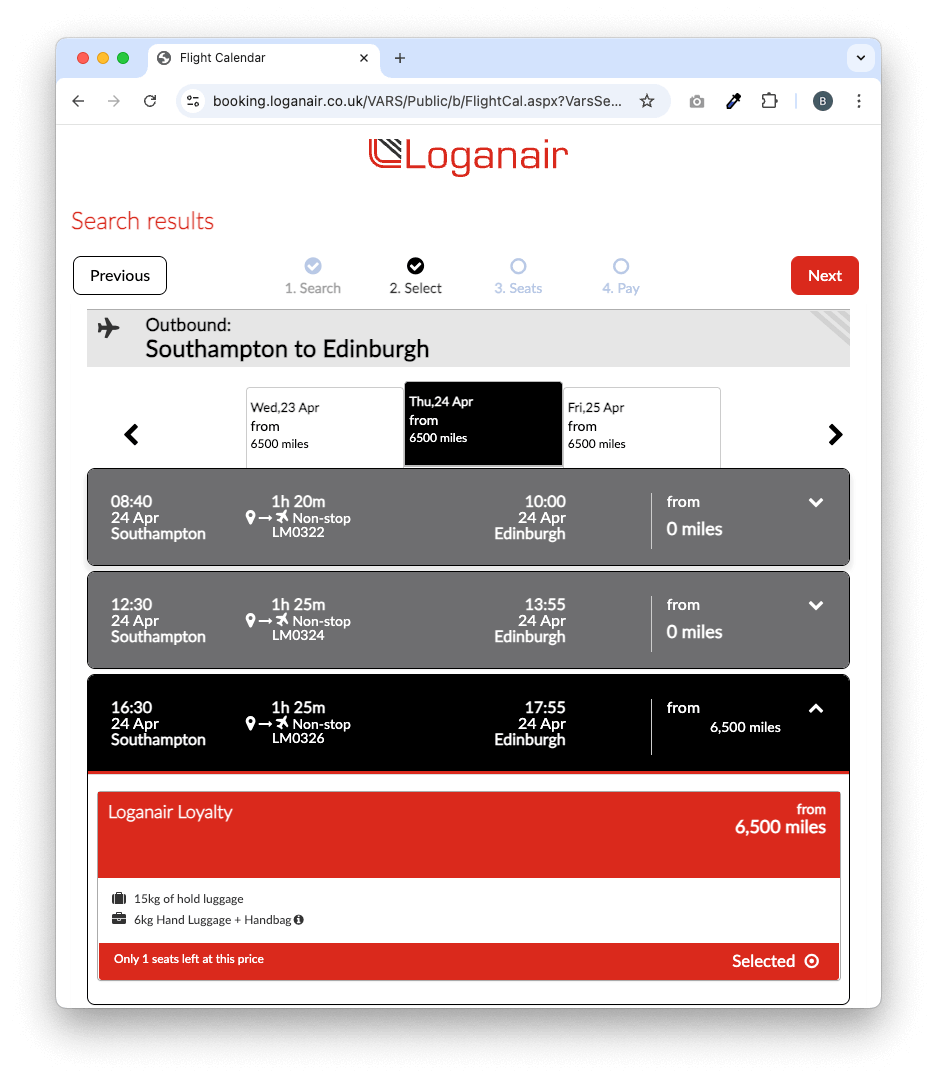Click the camera icon in toolbar
This screenshot has height=1082, width=937.
[697, 101]
